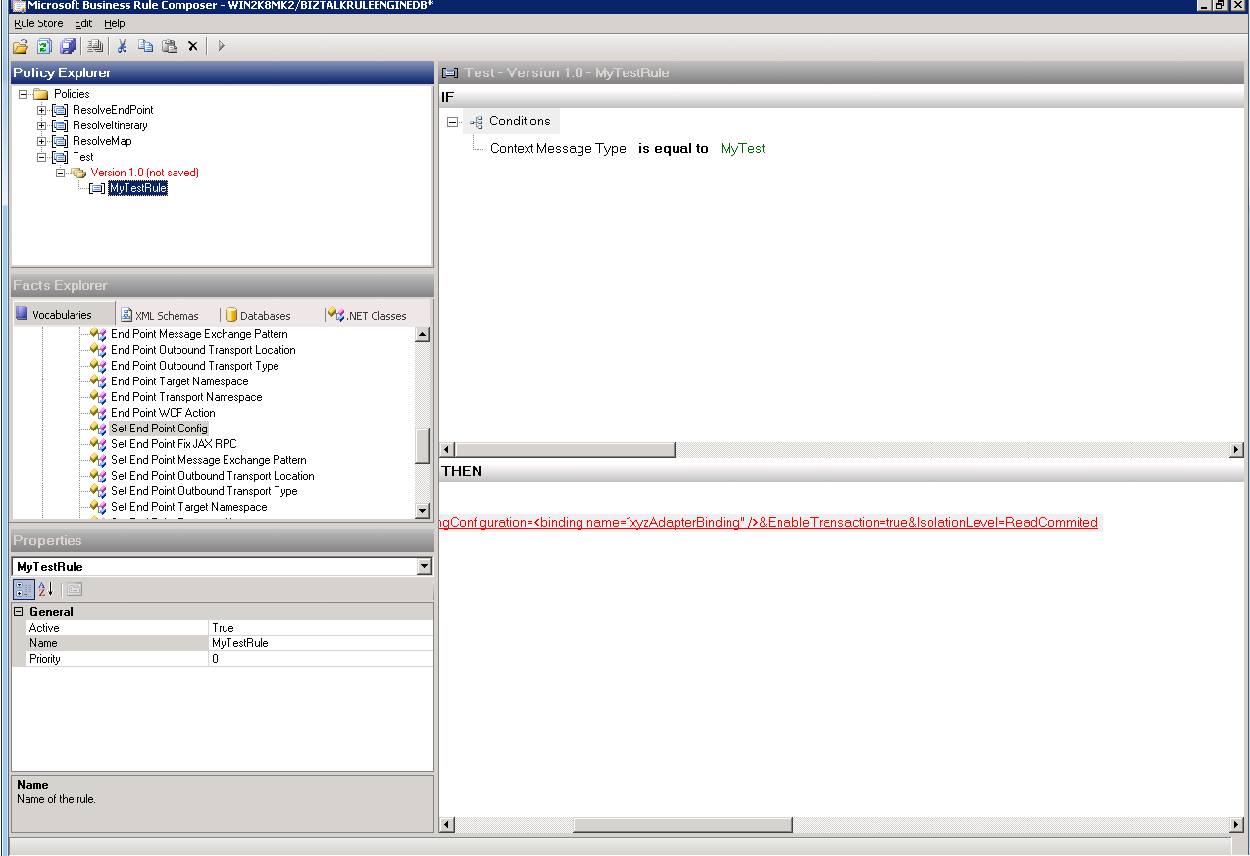Click the Test Policy play arrow icon
1250x856 pixels.
[x=221, y=46]
